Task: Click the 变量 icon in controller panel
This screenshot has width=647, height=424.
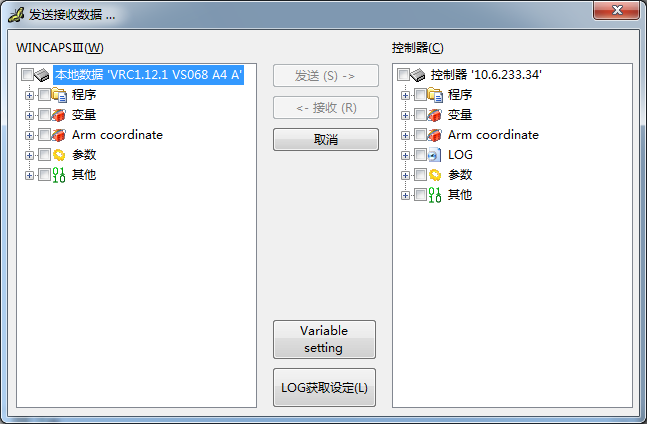Action: [x=435, y=115]
